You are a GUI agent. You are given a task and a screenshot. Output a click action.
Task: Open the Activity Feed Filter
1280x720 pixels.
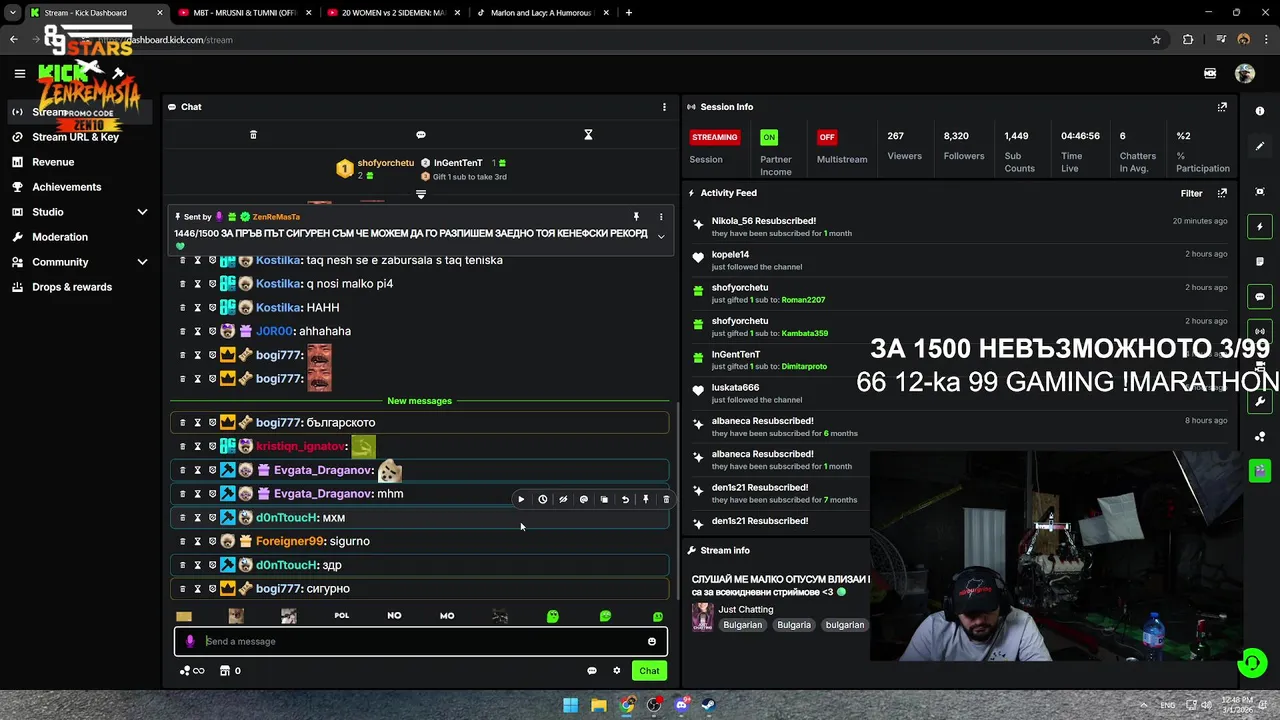1191,193
